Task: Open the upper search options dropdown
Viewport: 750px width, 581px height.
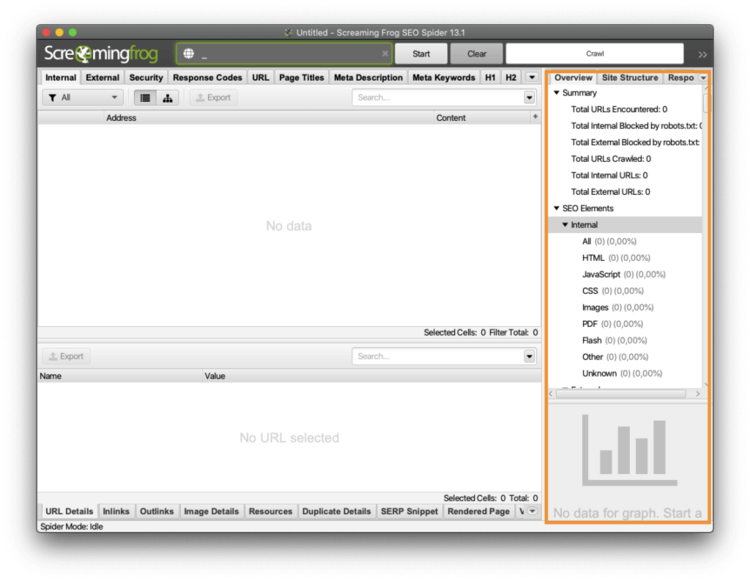Action: pyautogui.click(x=530, y=98)
